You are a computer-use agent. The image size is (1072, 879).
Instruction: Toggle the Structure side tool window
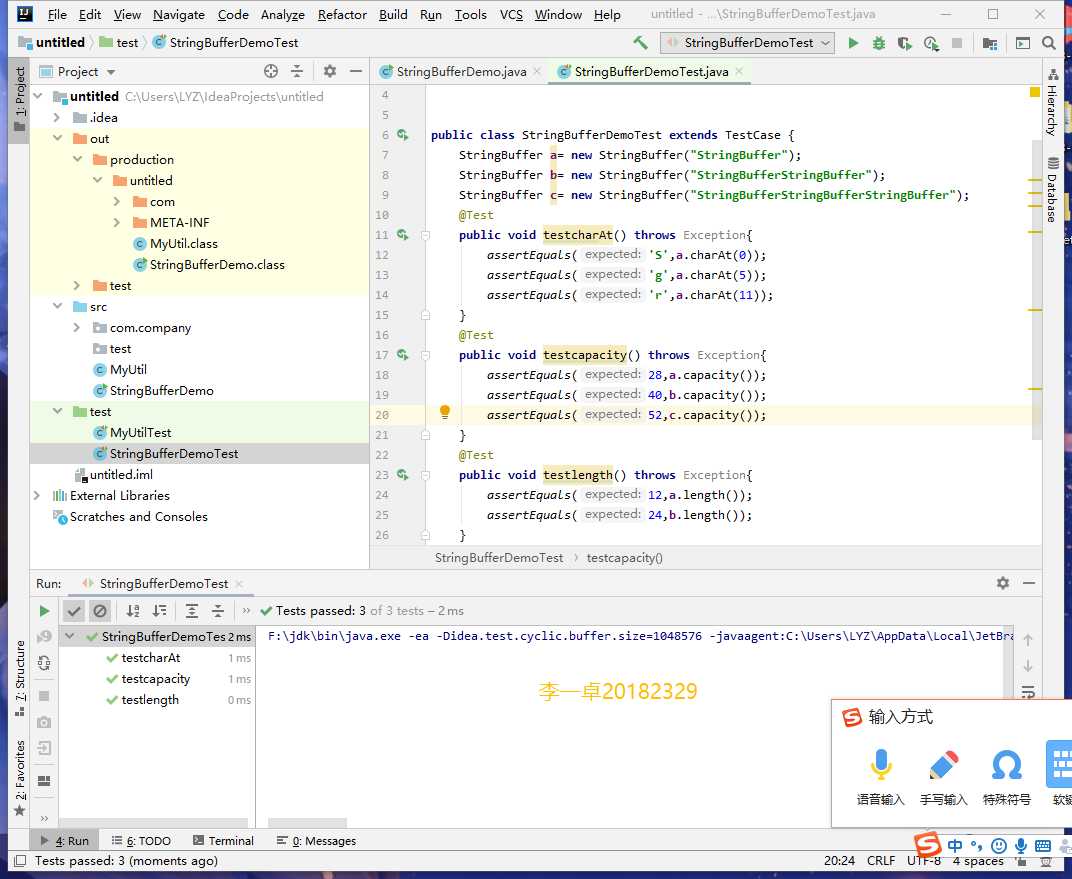19,677
